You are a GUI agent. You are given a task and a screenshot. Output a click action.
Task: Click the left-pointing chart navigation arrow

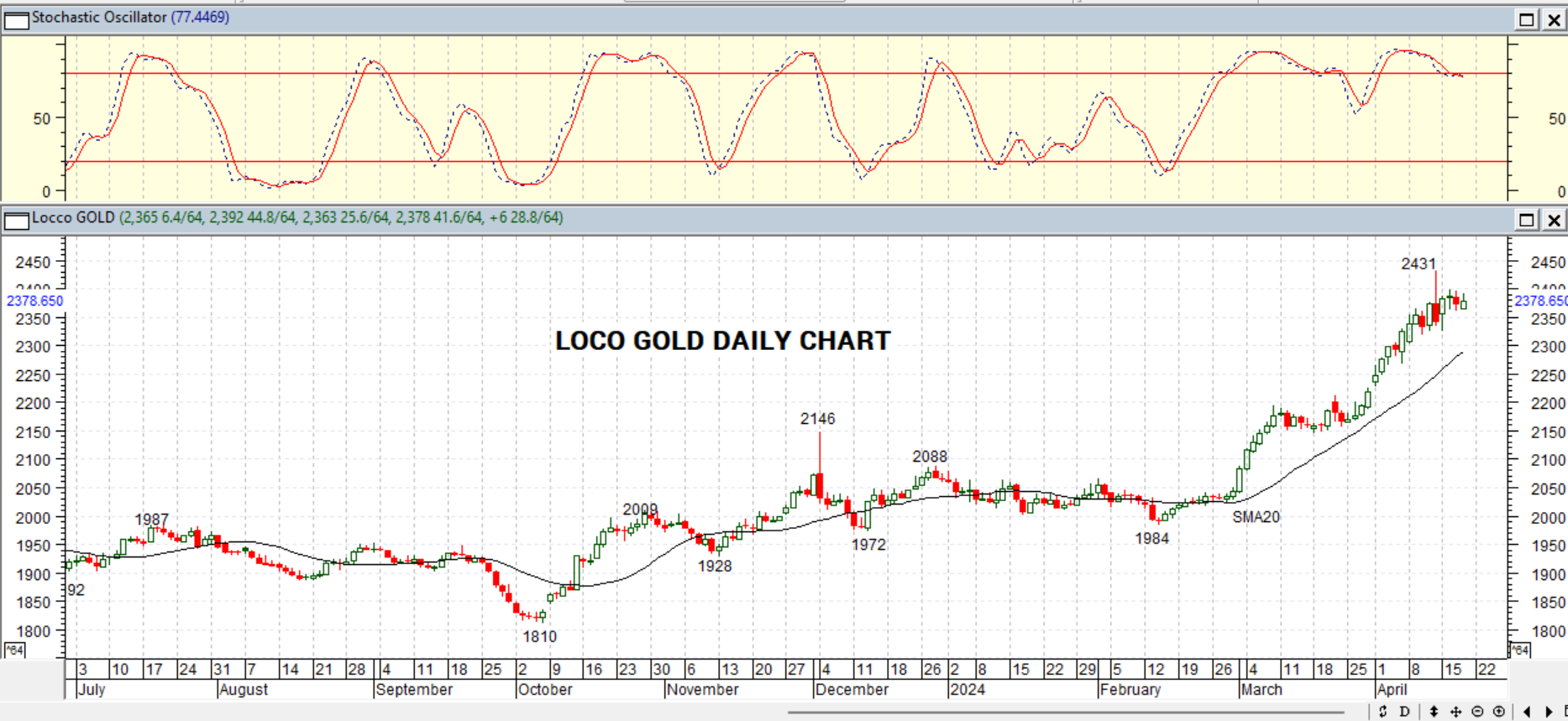click(x=1527, y=712)
